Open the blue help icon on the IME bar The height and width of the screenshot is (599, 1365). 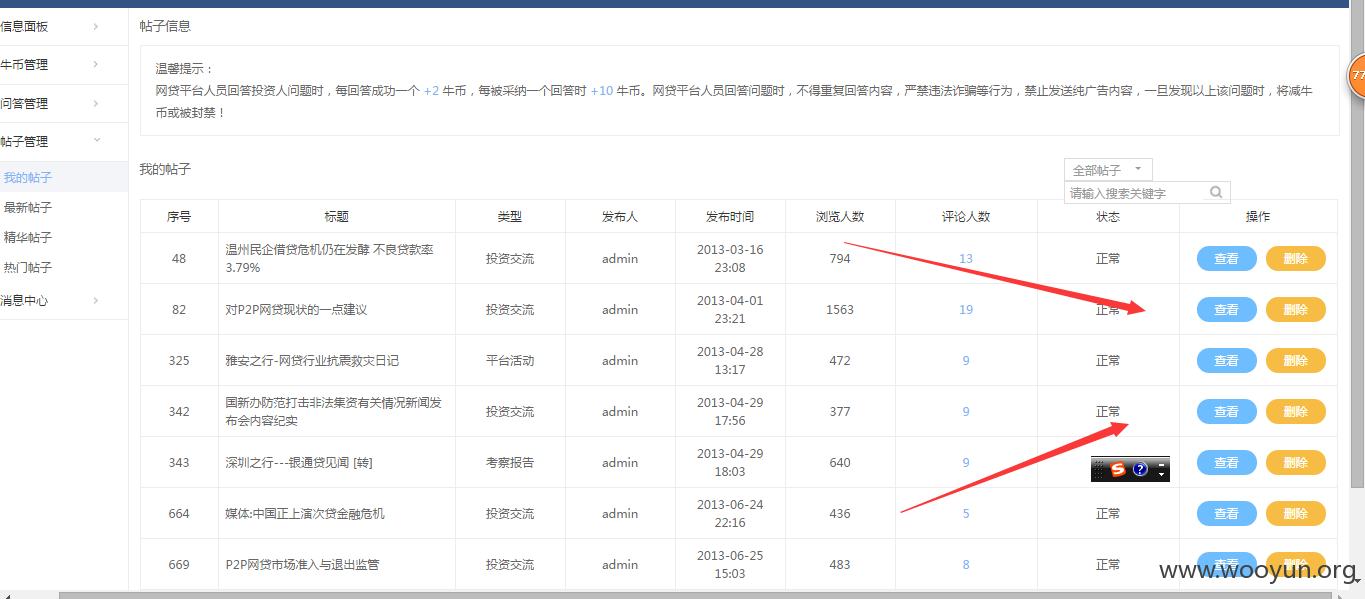point(1140,468)
